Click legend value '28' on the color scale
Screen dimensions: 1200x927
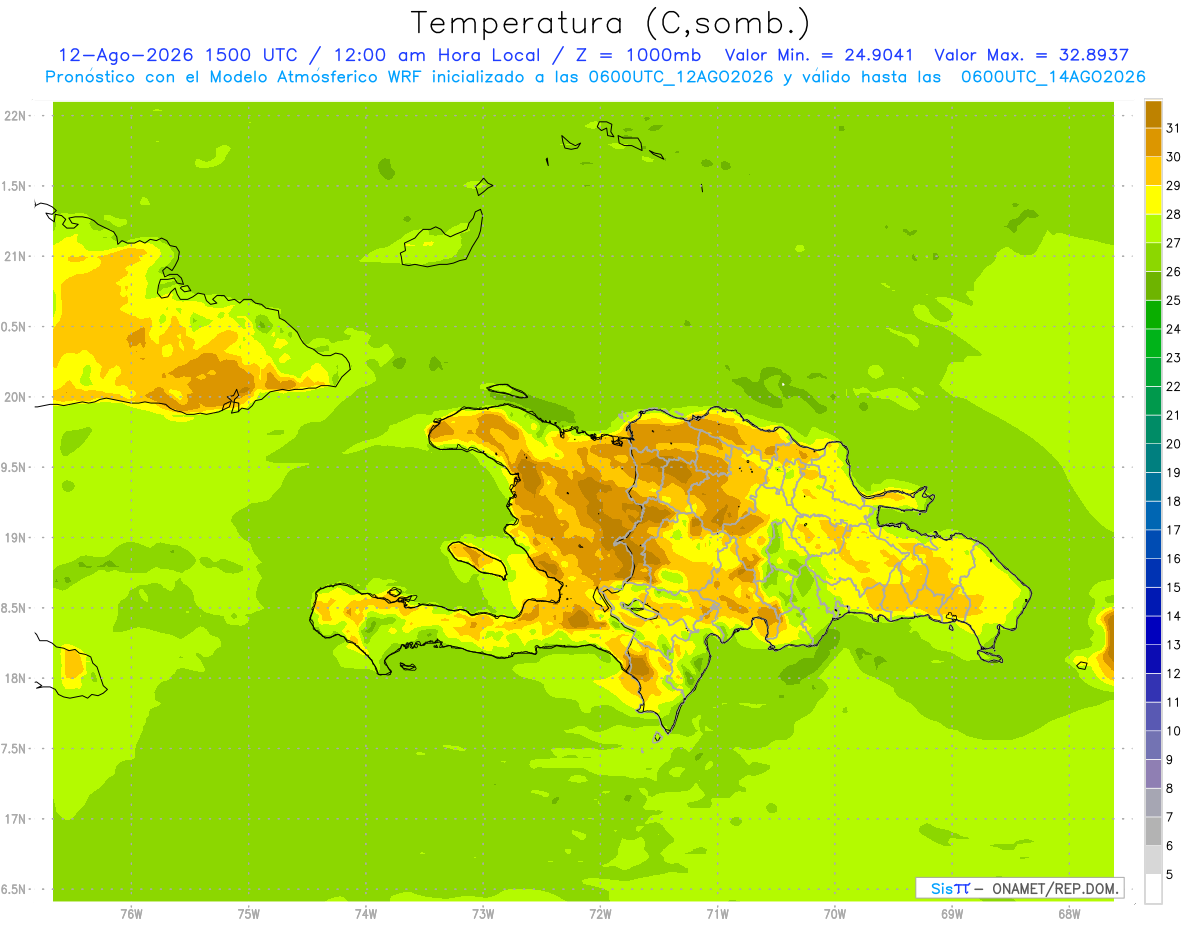1173,214
